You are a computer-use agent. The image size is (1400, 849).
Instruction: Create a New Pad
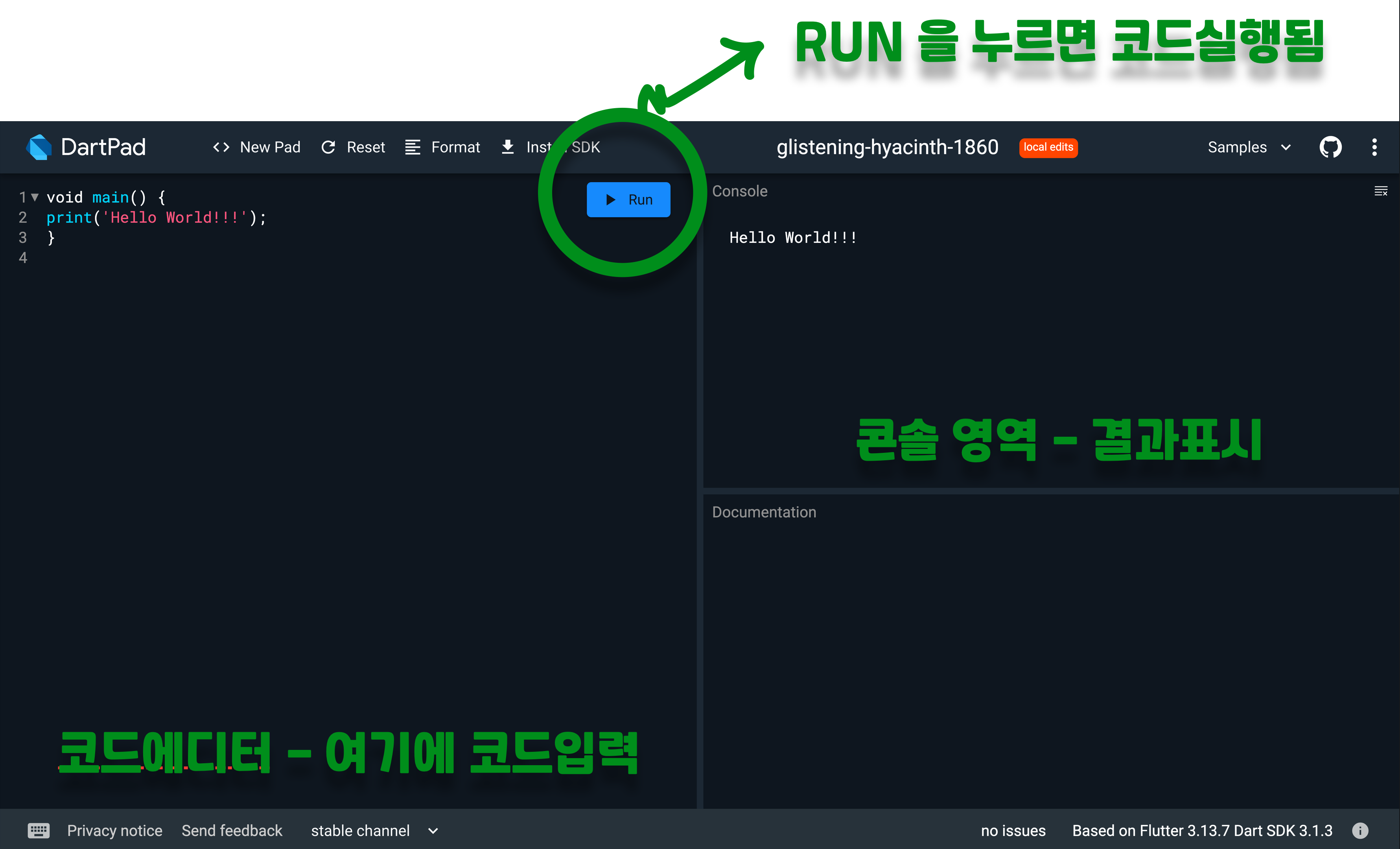pos(257,147)
